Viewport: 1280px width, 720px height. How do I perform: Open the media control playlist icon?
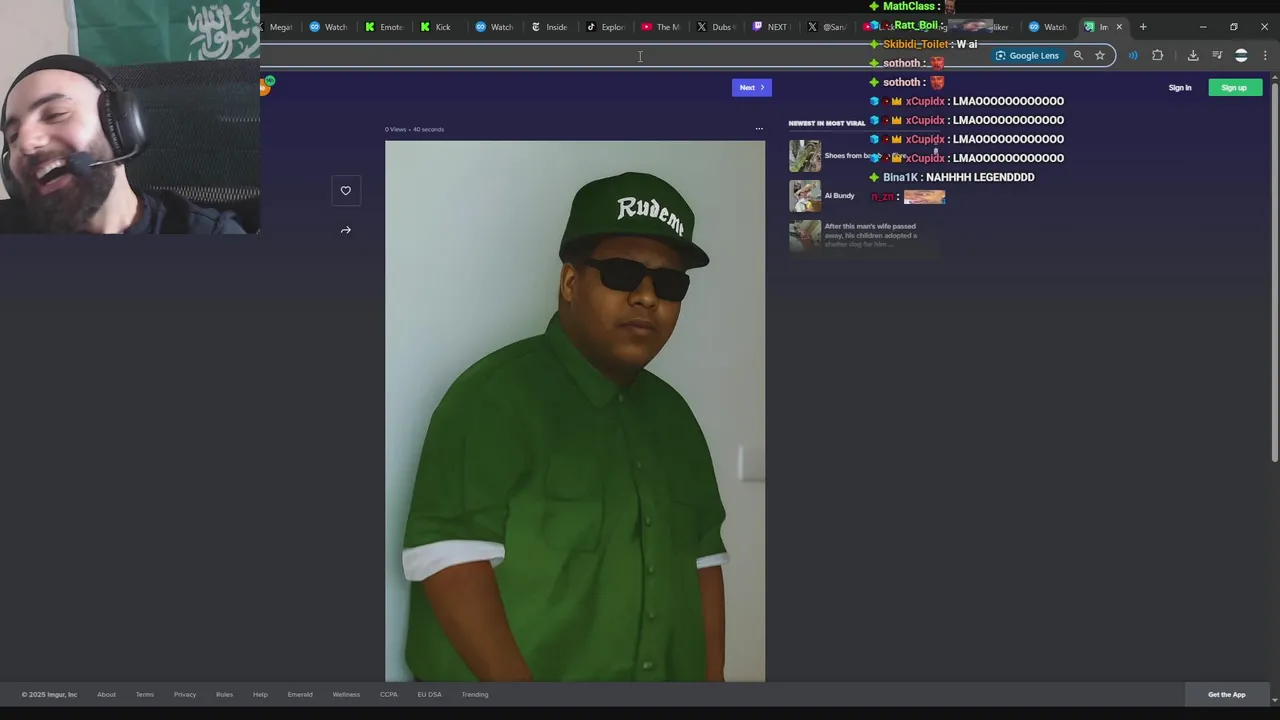coord(1217,56)
